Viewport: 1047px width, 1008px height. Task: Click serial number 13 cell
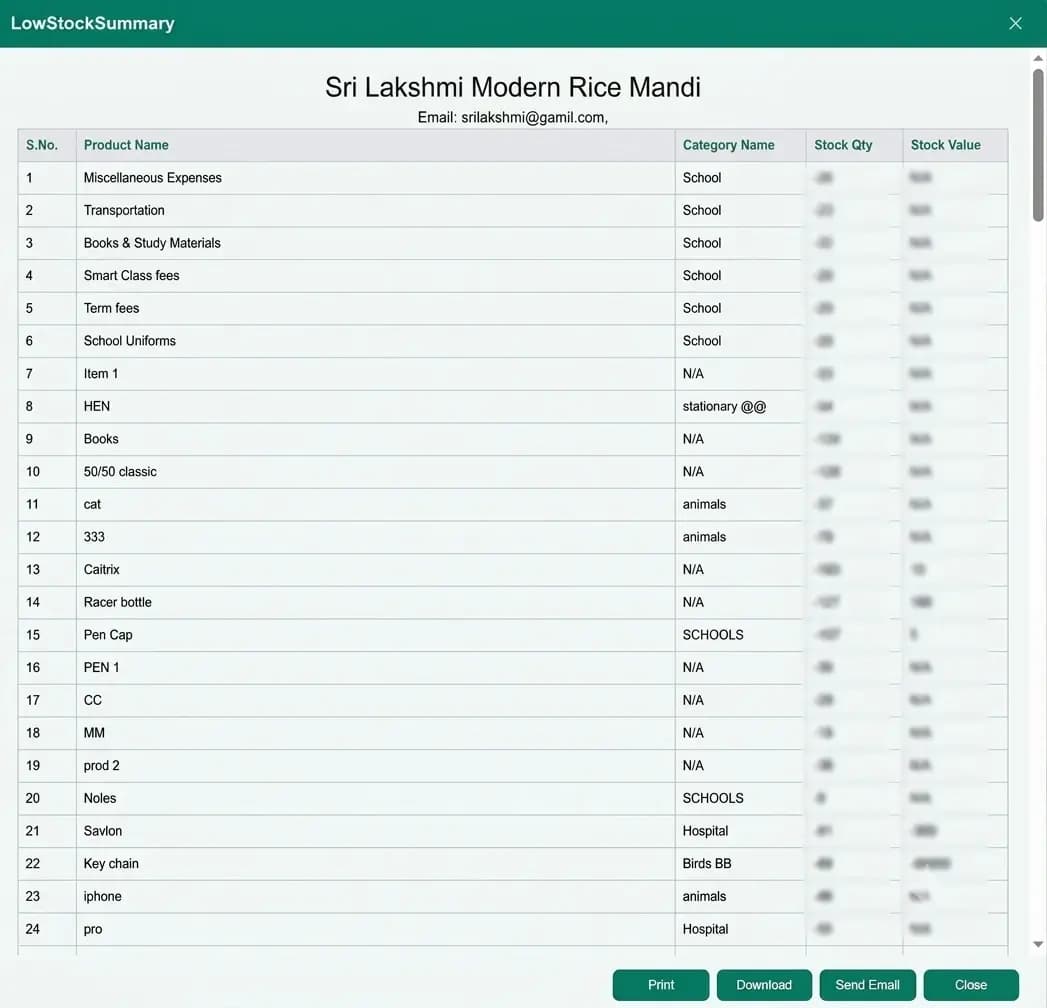[x=47, y=570]
